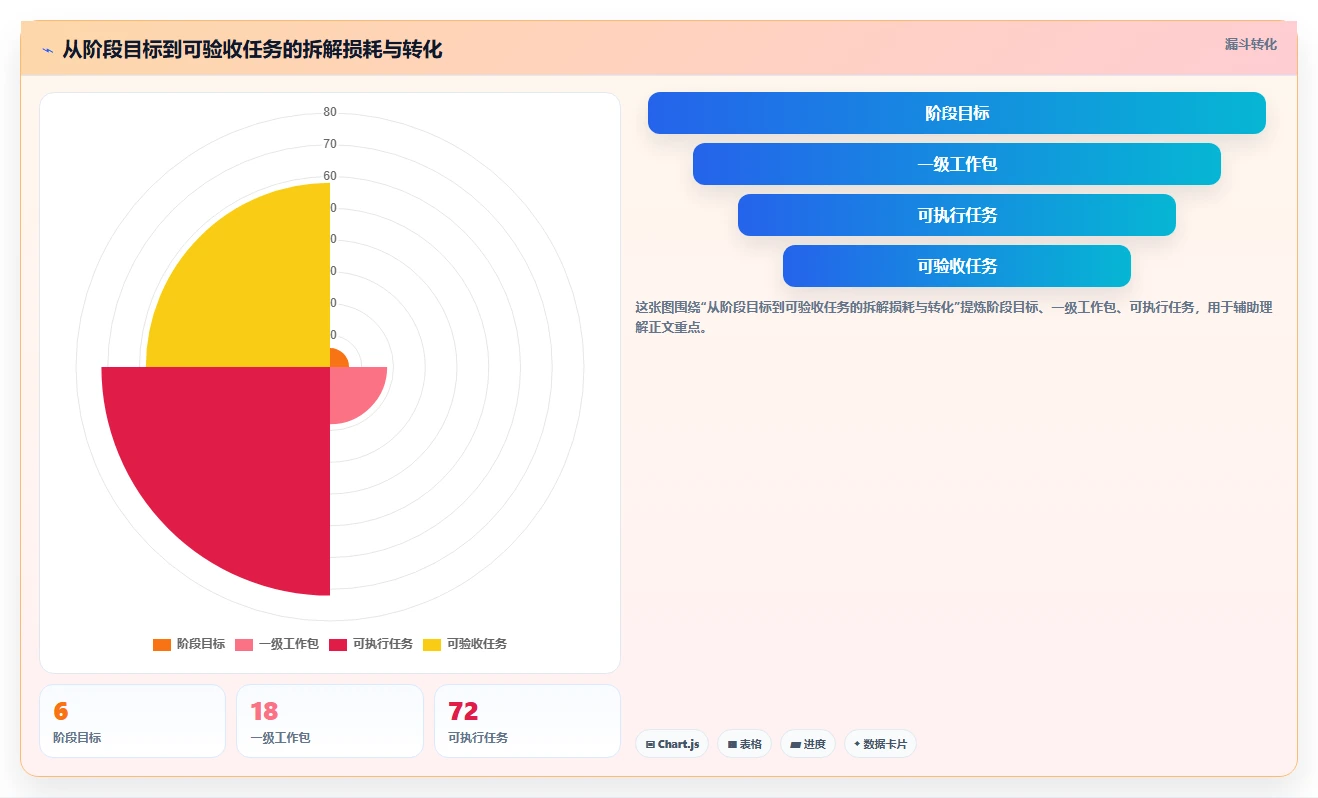This screenshot has width=1318, height=798.
Task: Click the axis tick label 70
Action: pos(330,144)
